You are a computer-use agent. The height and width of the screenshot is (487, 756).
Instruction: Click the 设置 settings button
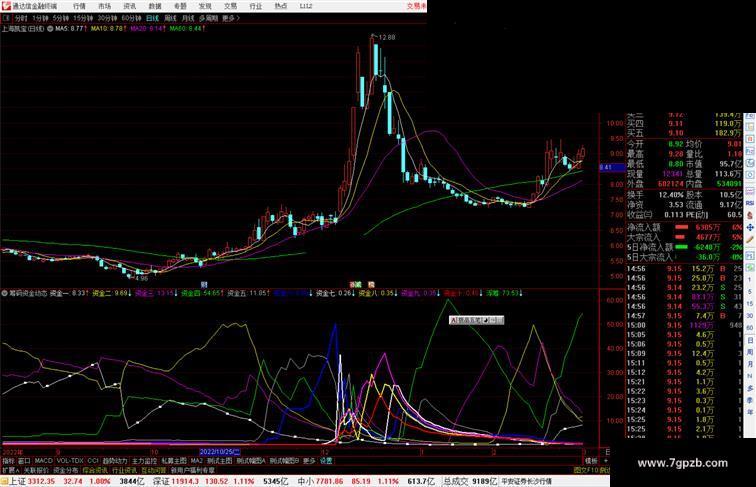326,461
